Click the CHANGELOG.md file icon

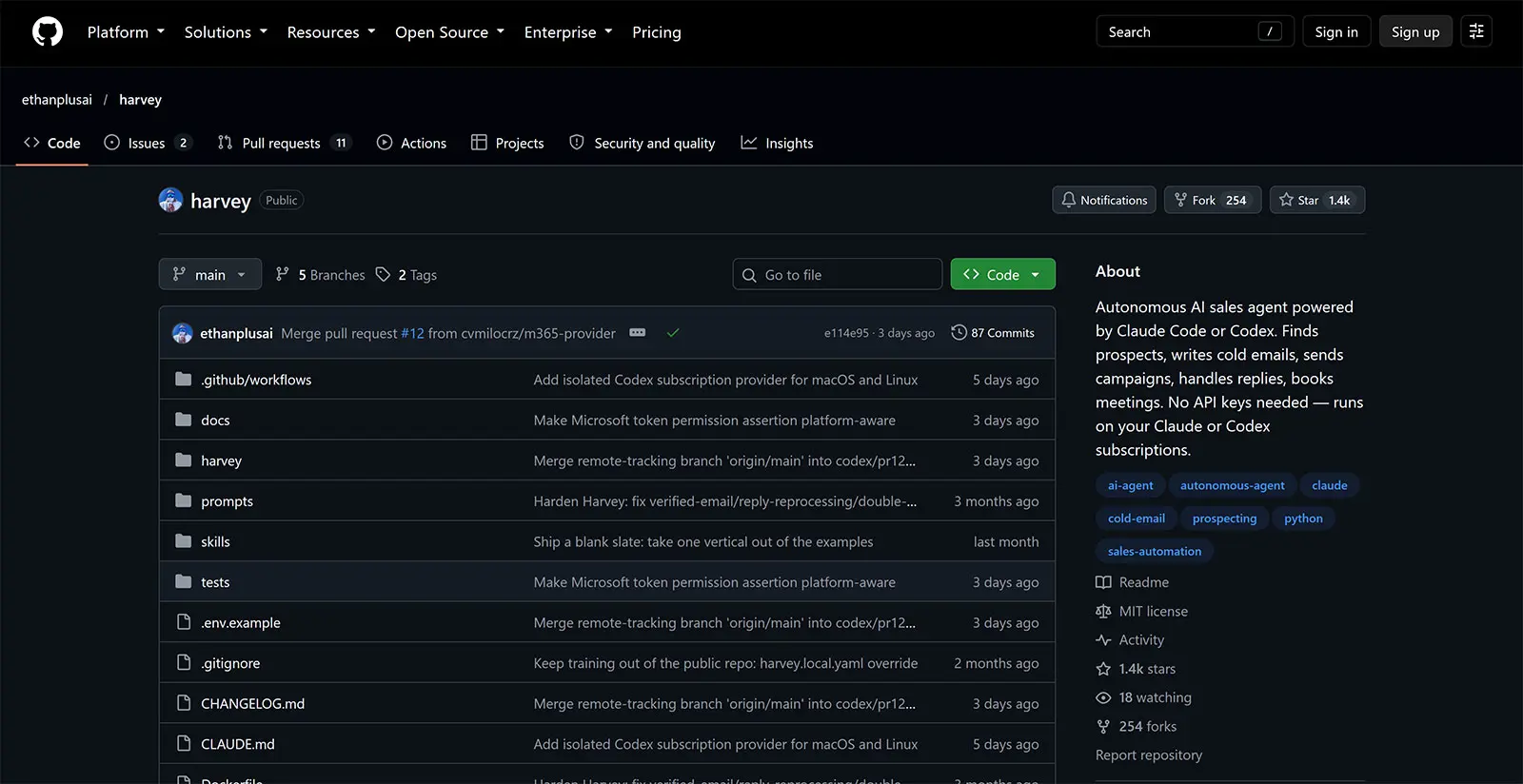pos(184,703)
